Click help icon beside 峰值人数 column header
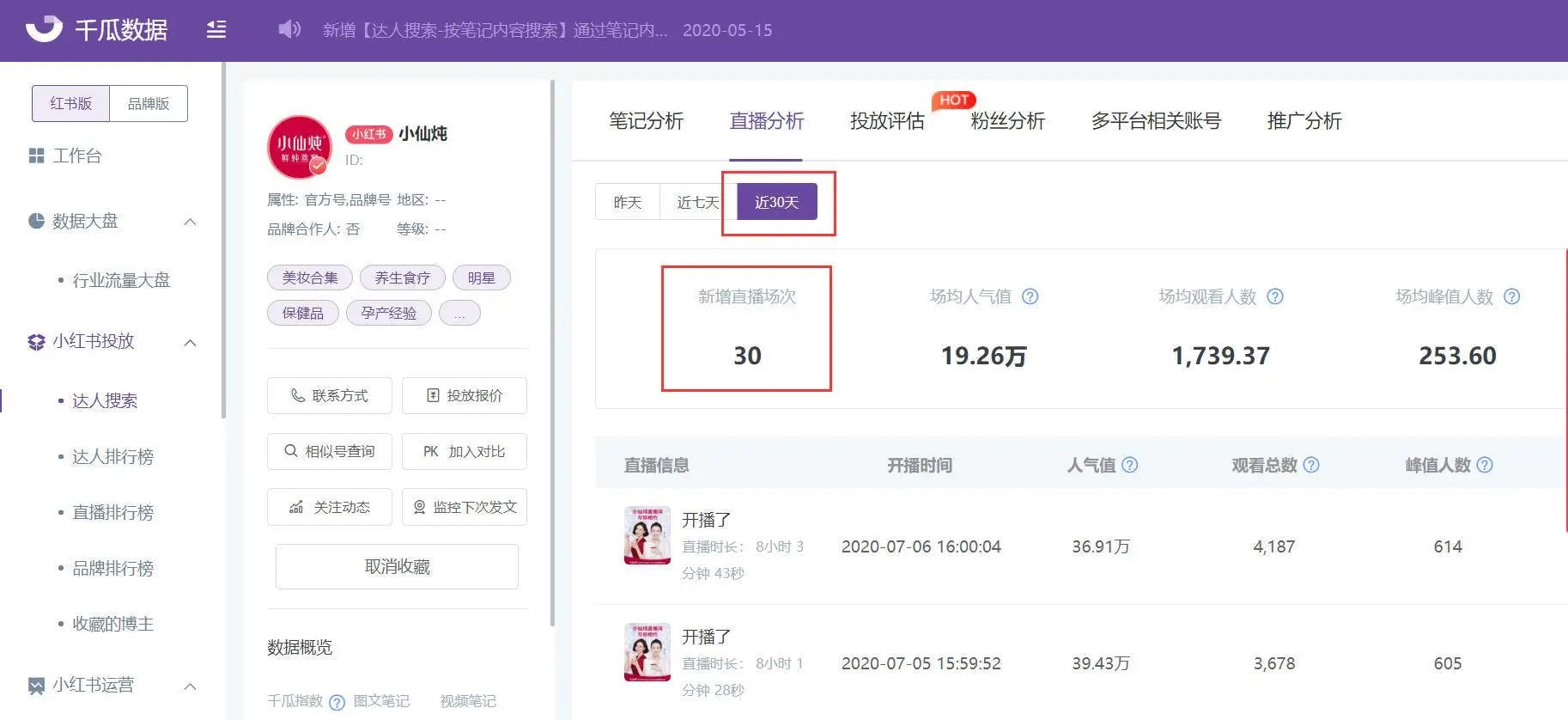The width and height of the screenshot is (1568, 720). click(x=1485, y=465)
